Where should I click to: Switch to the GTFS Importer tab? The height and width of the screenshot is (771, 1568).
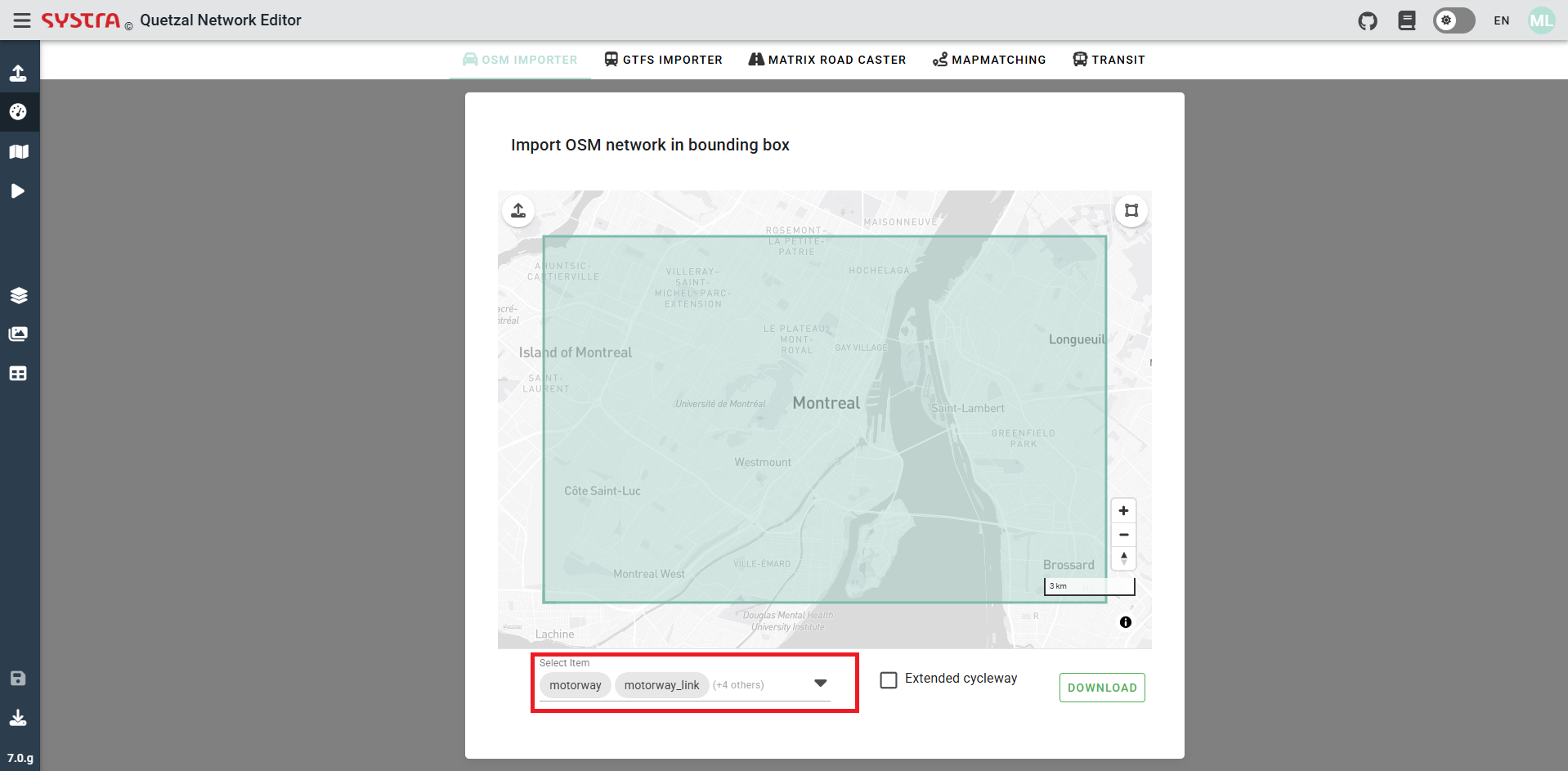[663, 60]
